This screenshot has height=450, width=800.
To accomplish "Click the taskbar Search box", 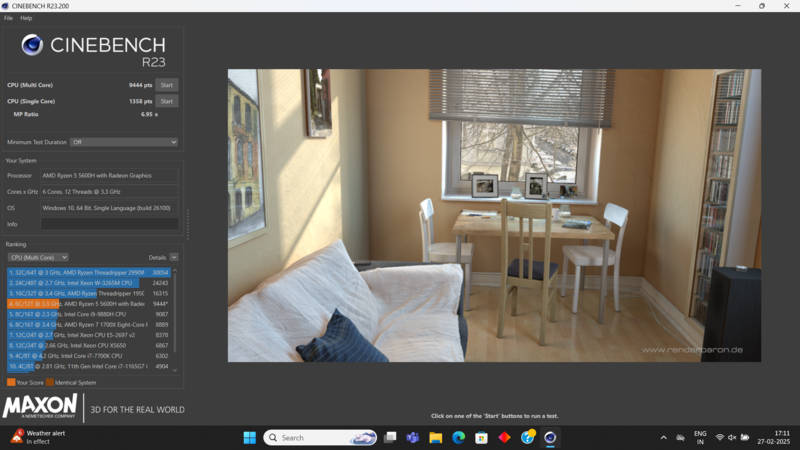I will (x=320, y=438).
